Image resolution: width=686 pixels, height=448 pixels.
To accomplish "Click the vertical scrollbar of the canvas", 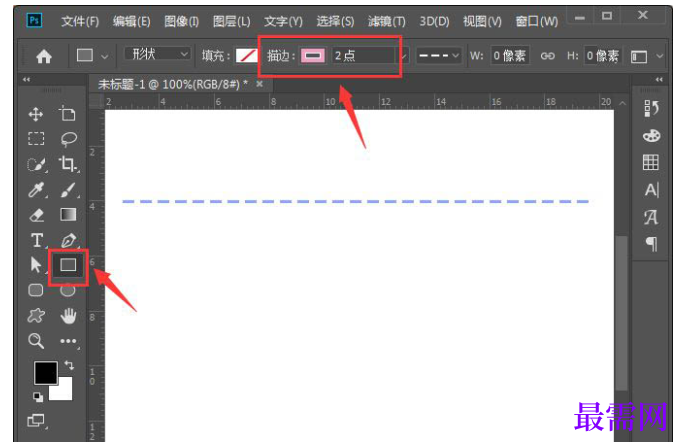I will click(x=621, y=313).
